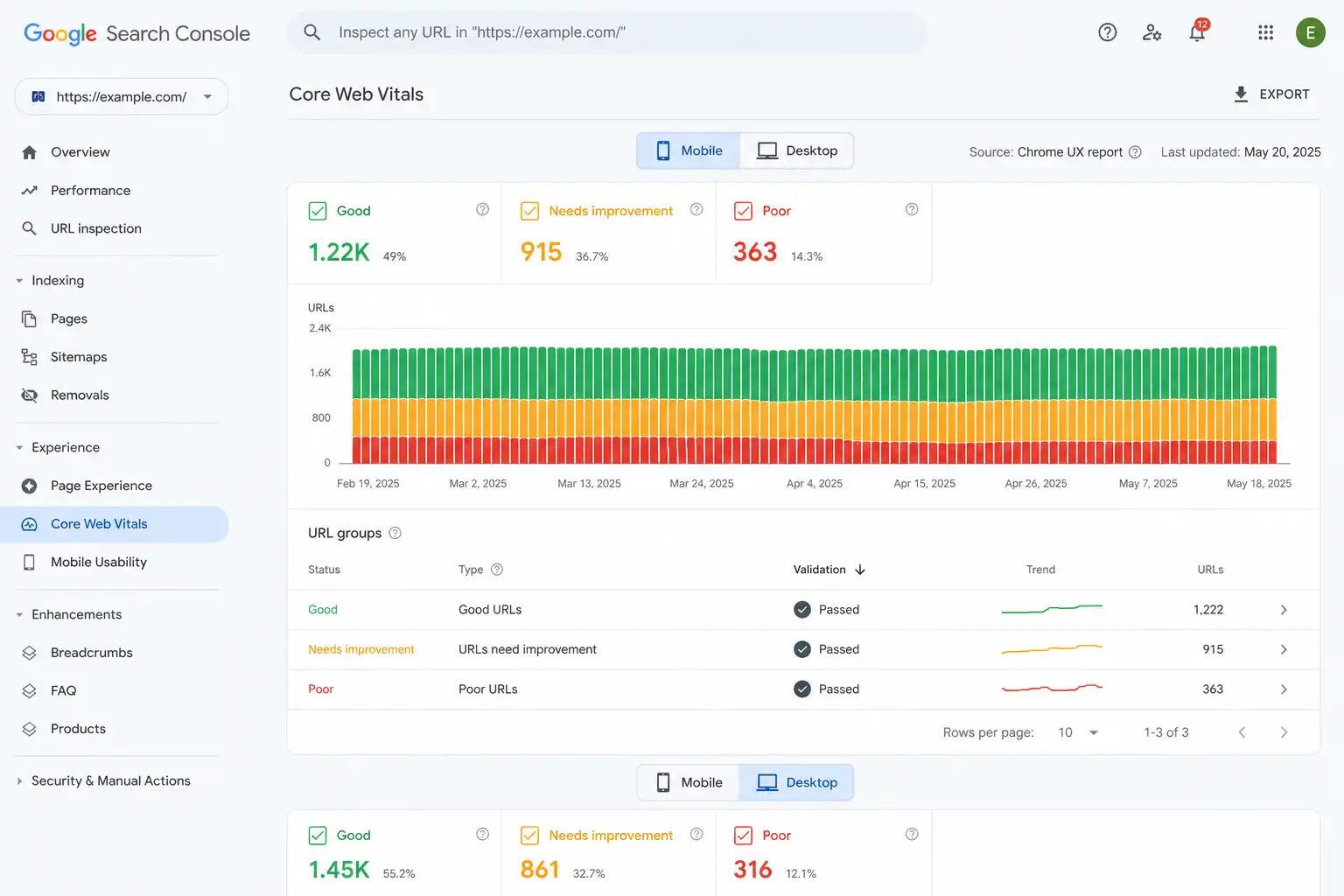Click help icon on the mobile Good card
This screenshot has width=1344, height=896.
[x=482, y=209]
